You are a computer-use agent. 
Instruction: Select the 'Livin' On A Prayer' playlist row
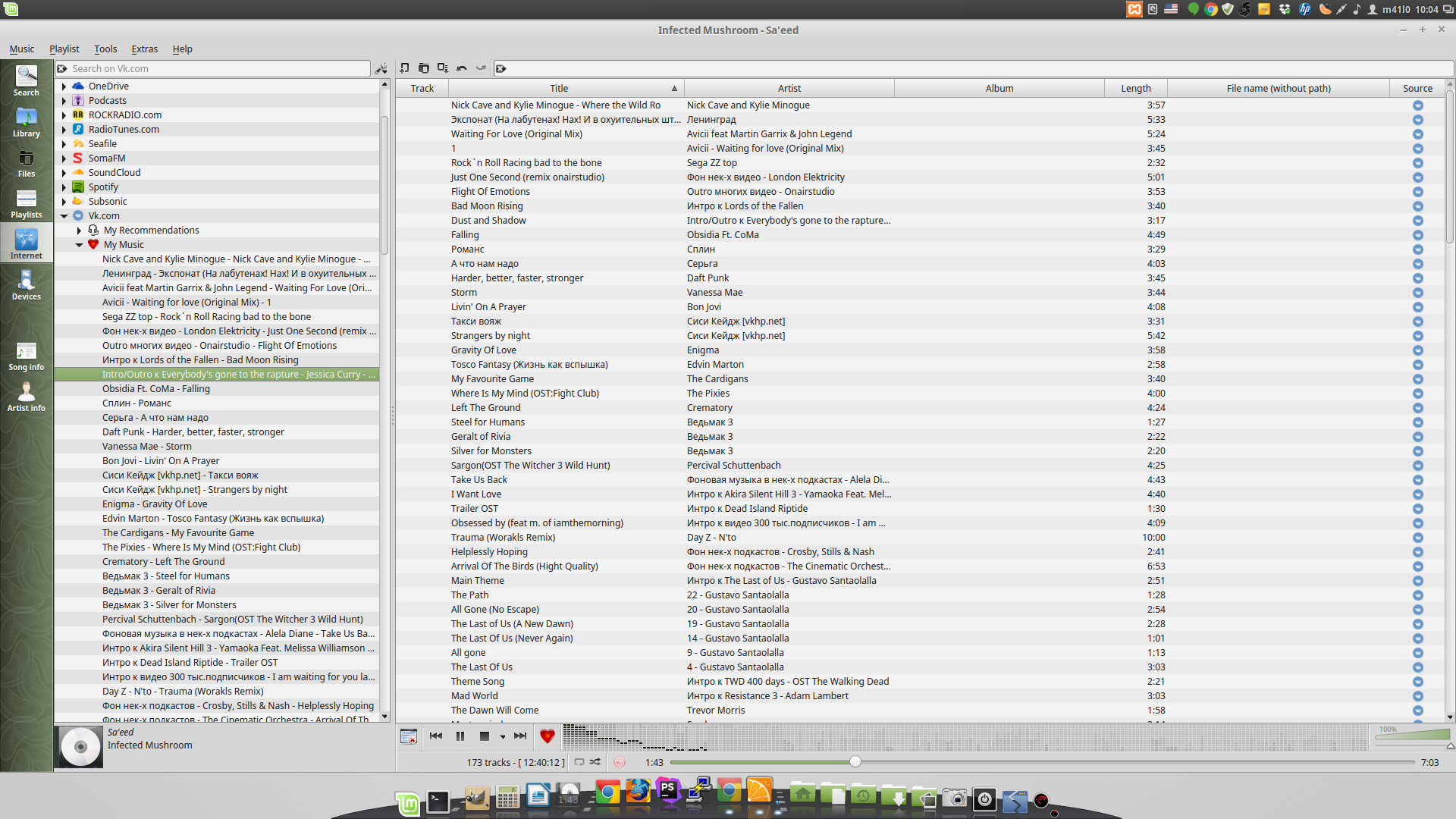[x=921, y=307]
